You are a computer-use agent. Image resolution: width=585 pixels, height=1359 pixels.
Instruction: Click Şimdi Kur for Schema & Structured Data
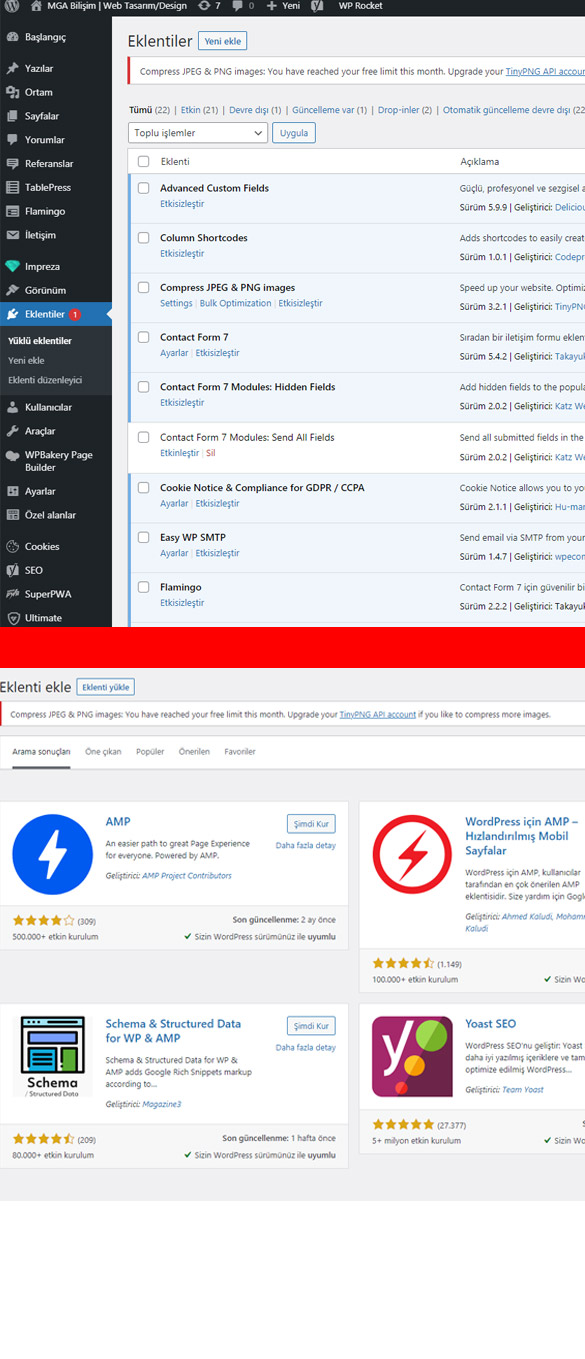point(311,1026)
